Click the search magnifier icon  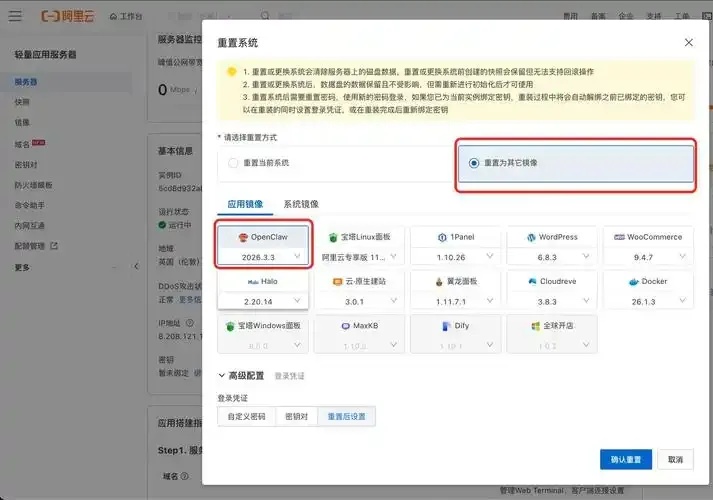click(x=265, y=16)
